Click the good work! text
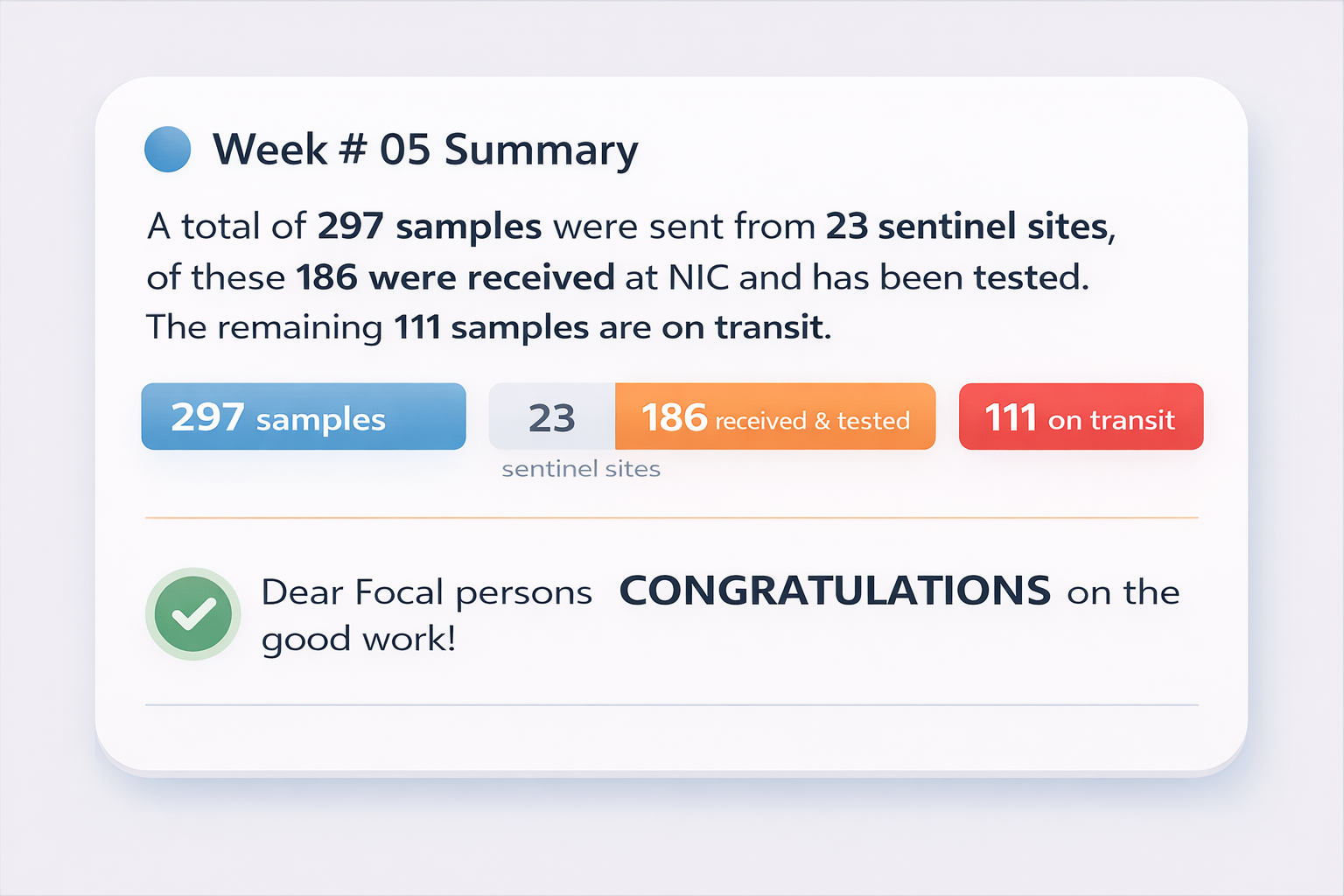This screenshot has height=896, width=1344. click(x=359, y=640)
